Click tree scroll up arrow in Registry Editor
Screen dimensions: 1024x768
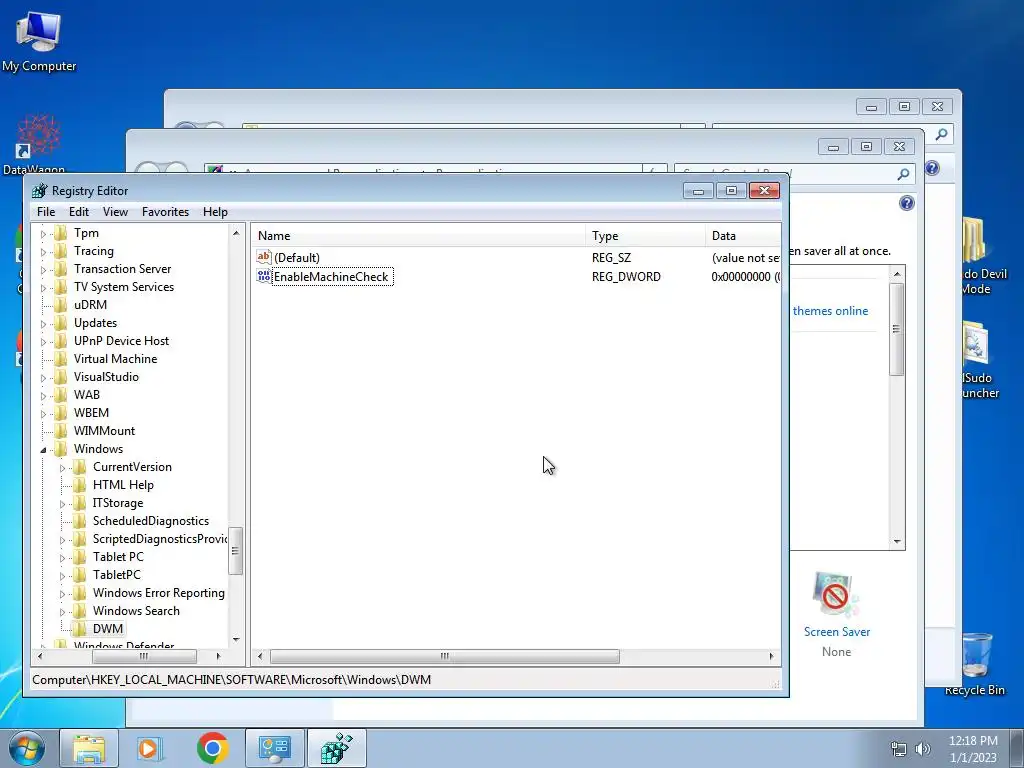coord(236,232)
